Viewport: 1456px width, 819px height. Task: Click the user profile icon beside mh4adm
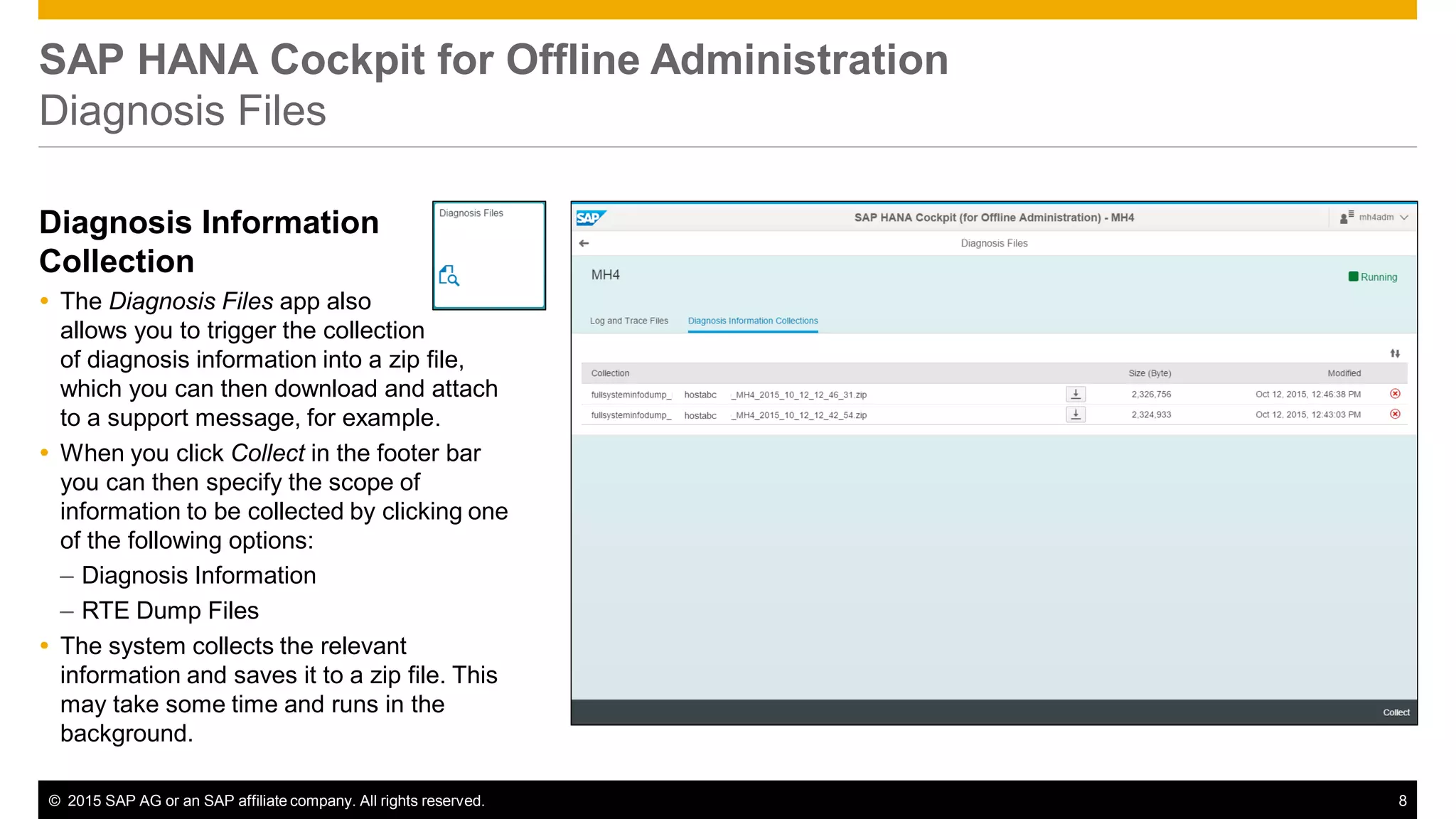[1347, 218]
